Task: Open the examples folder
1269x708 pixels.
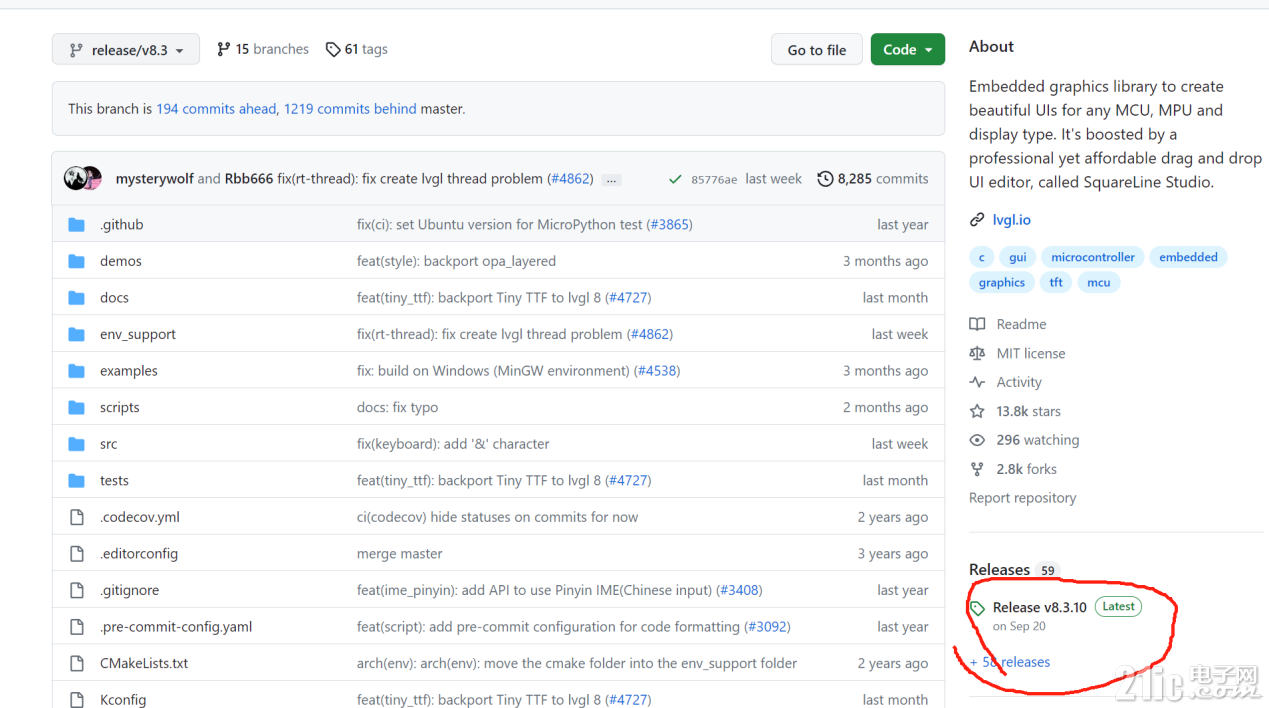Action: point(129,371)
